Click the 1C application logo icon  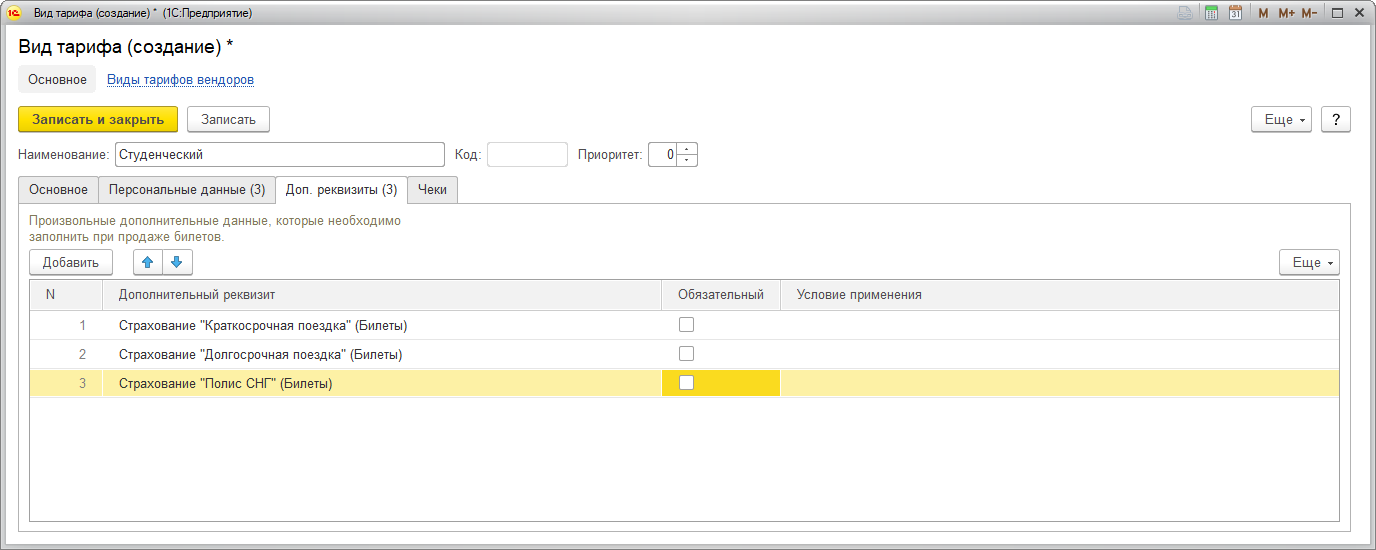[x=14, y=13]
